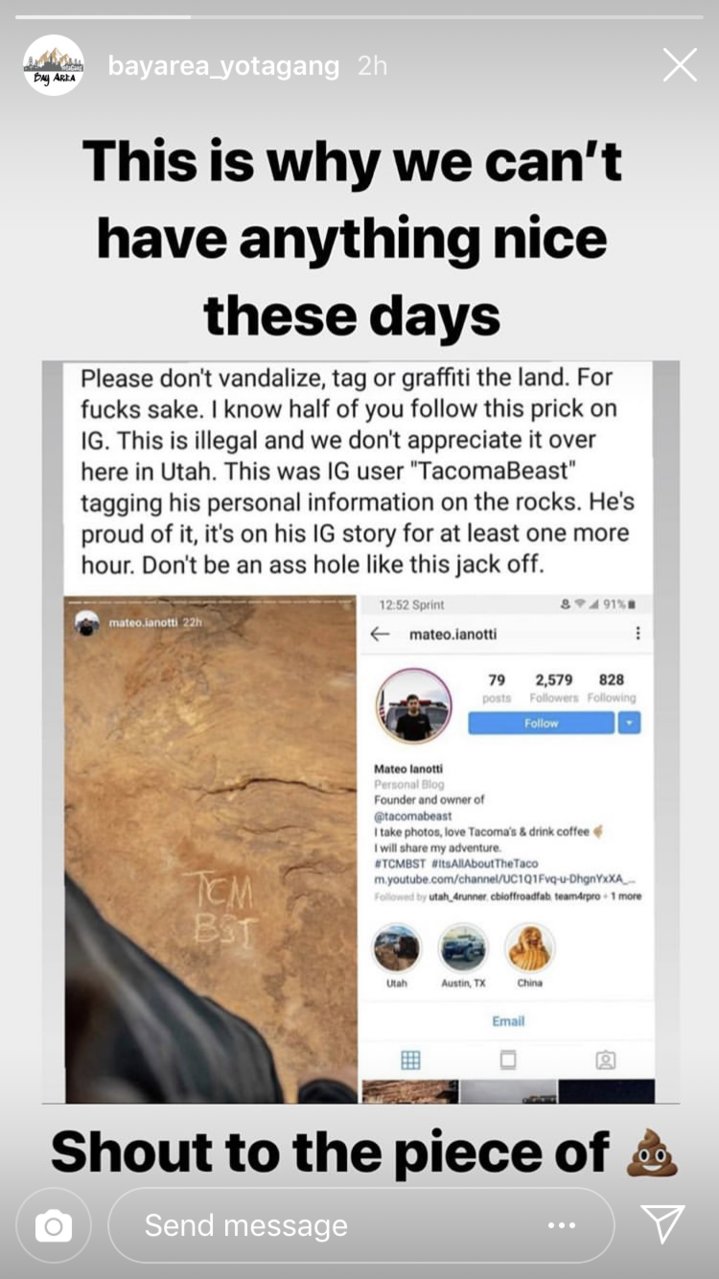Open vertical three-dot menu on profile header
The width and height of the screenshot is (719, 1279).
pyautogui.click(x=637, y=633)
